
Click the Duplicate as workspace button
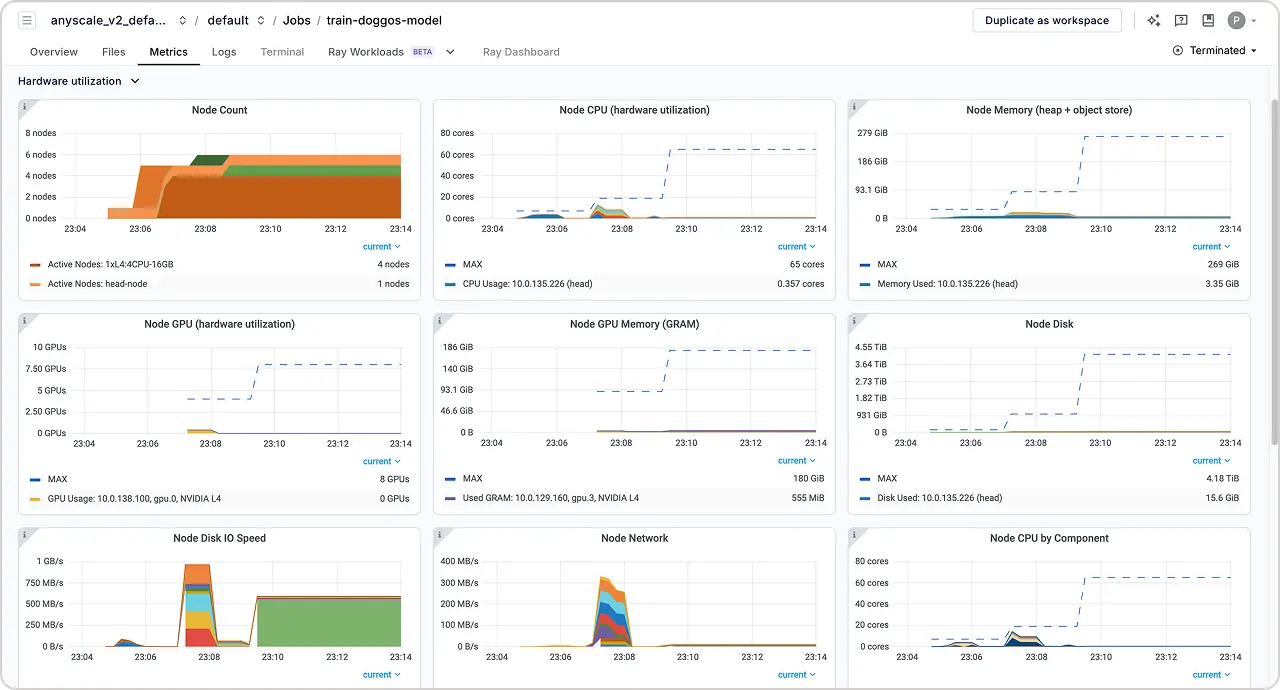tap(1047, 20)
